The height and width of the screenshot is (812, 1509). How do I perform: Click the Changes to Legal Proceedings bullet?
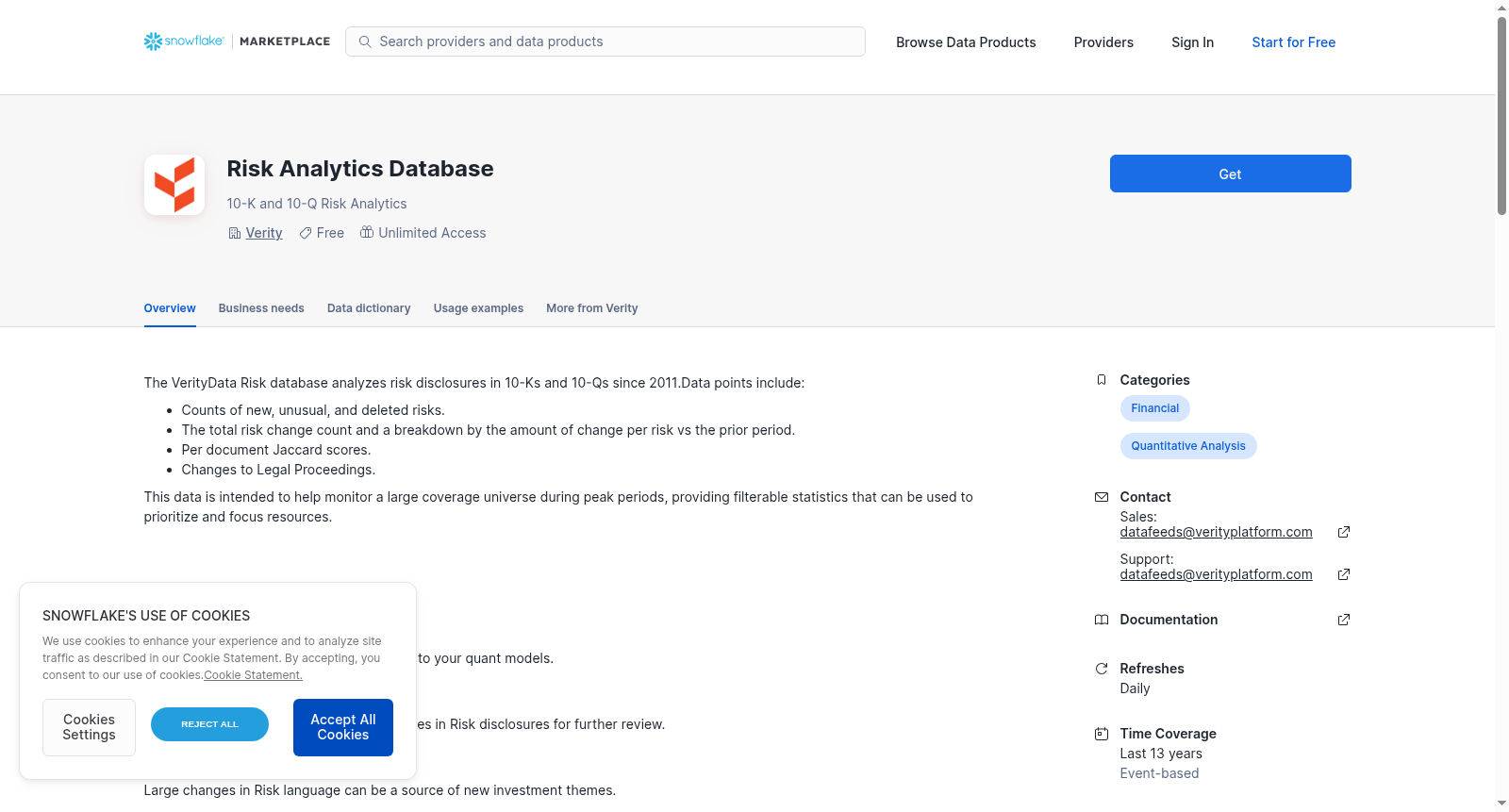(x=278, y=470)
